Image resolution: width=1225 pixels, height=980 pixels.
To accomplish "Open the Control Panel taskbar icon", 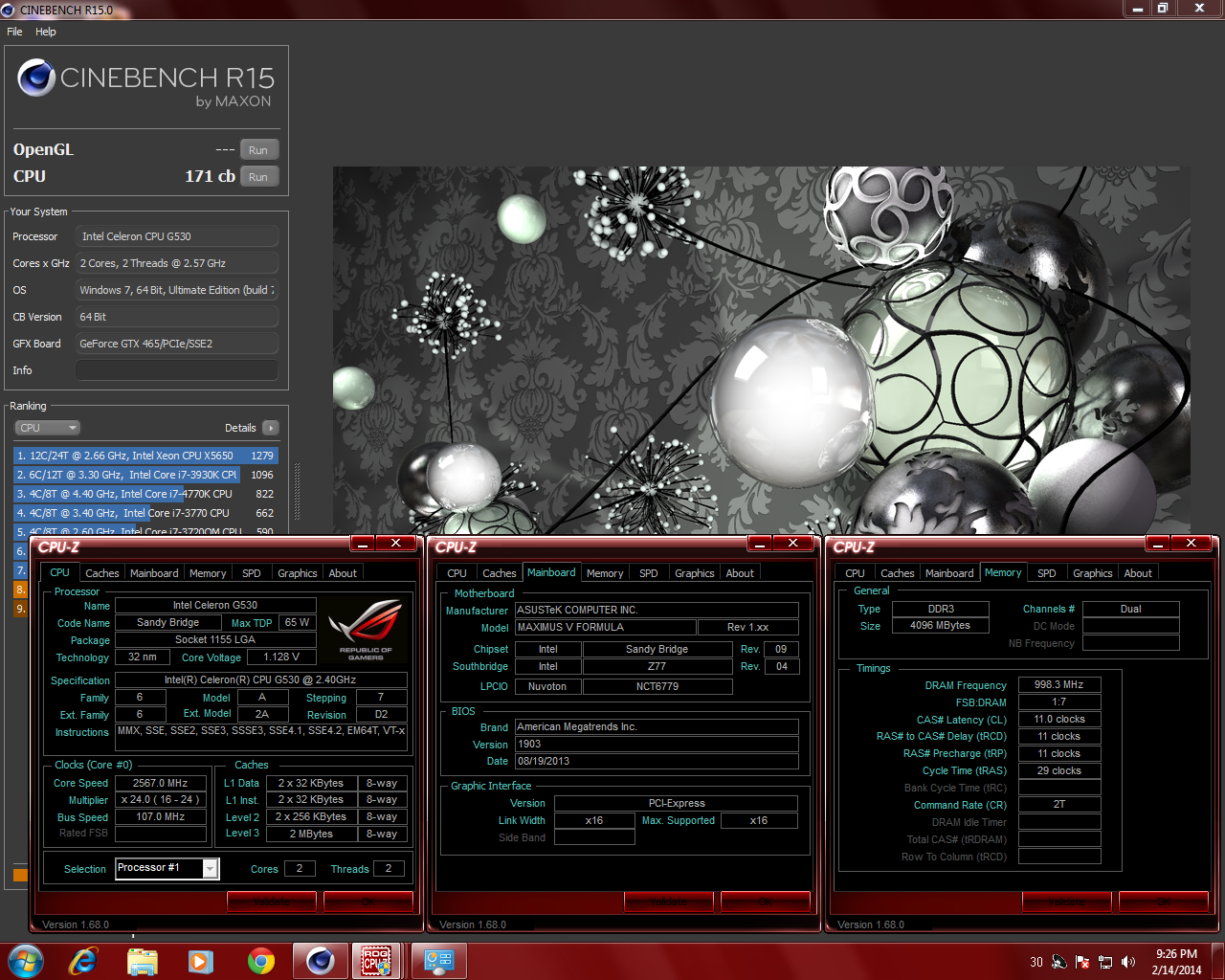I will coord(439,961).
